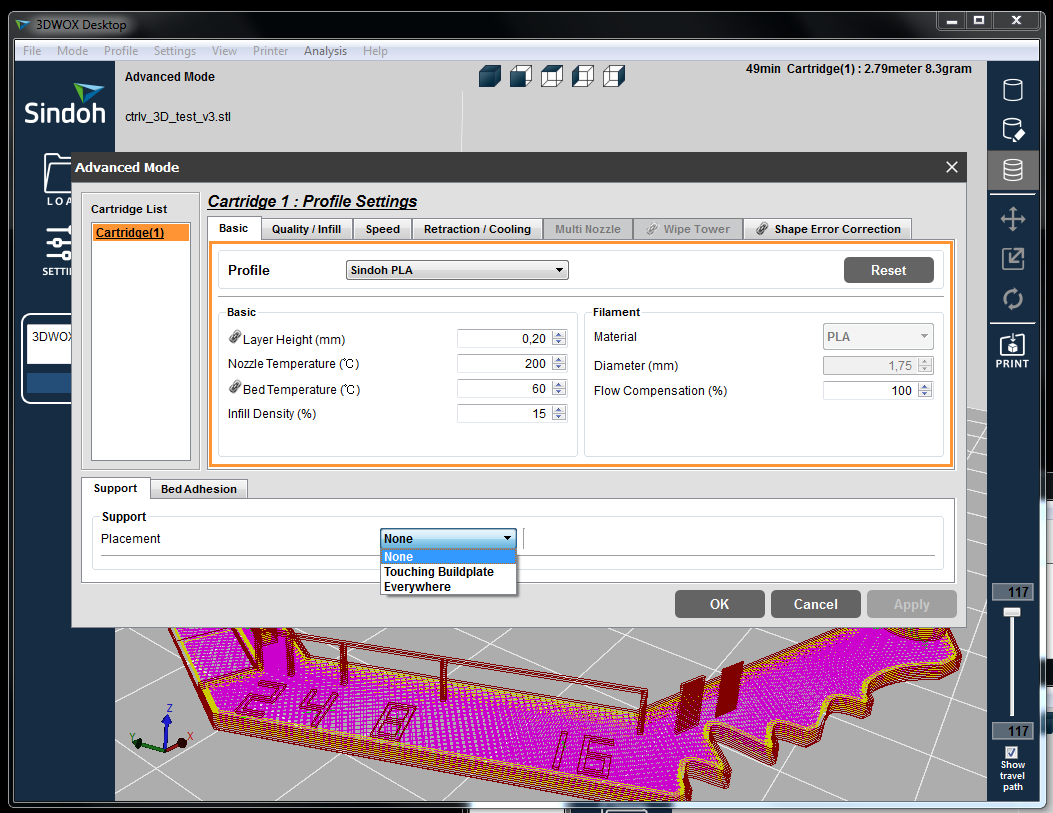Open the Multi Nozzle tab
The image size is (1053, 813).
[x=588, y=229]
